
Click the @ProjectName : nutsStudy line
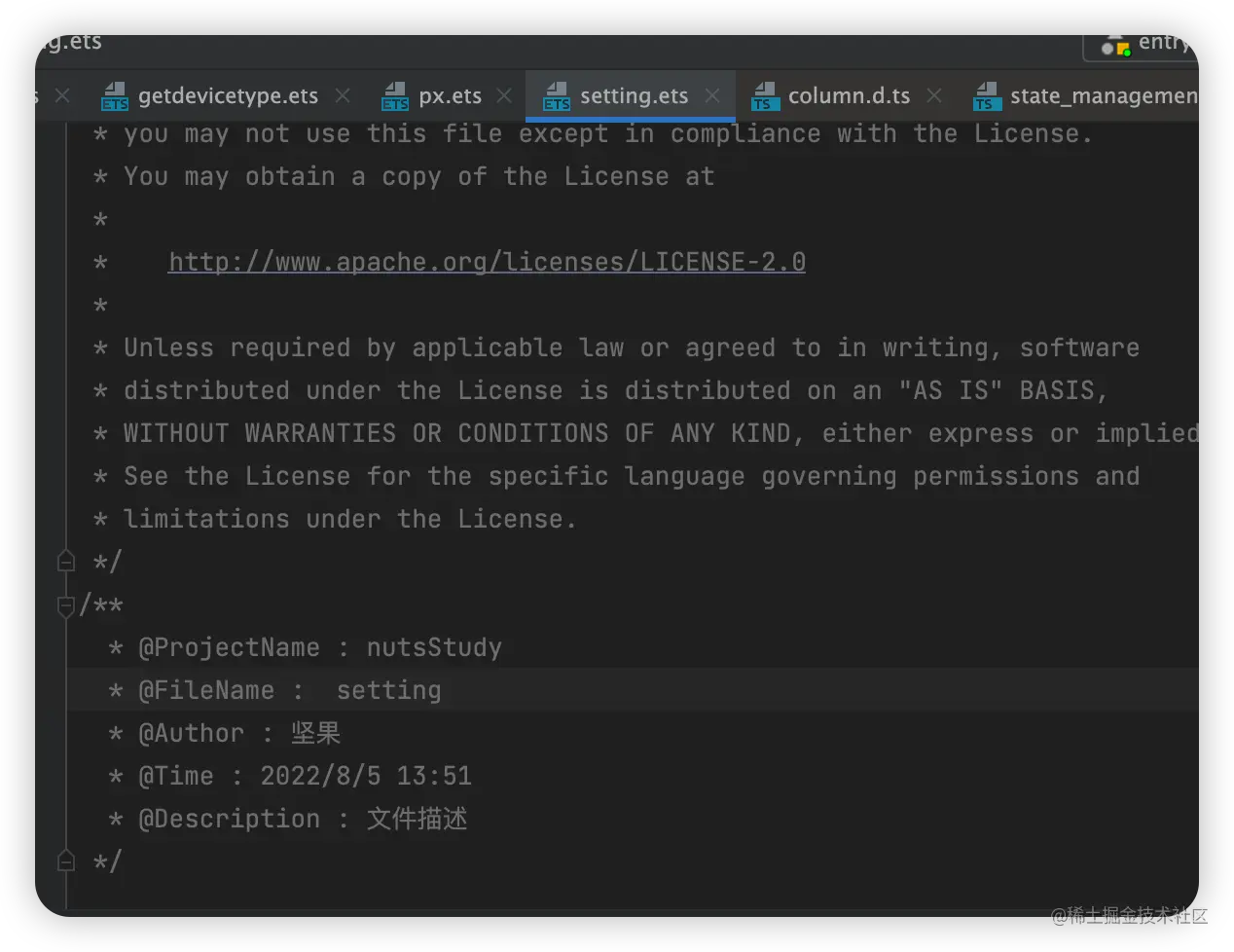(305, 647)
